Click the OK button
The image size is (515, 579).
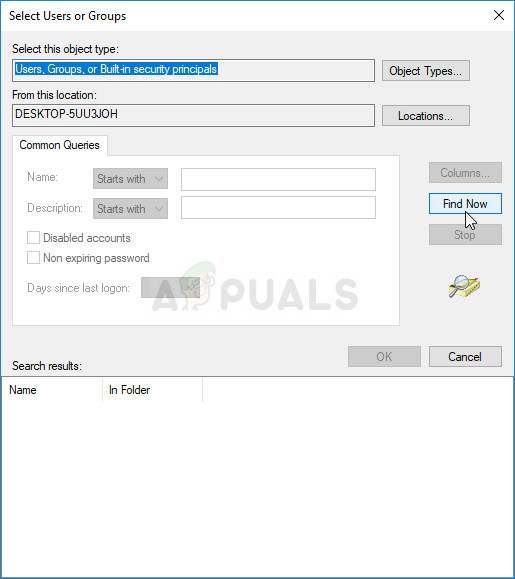pyautogui.click(x=384, y=356)
